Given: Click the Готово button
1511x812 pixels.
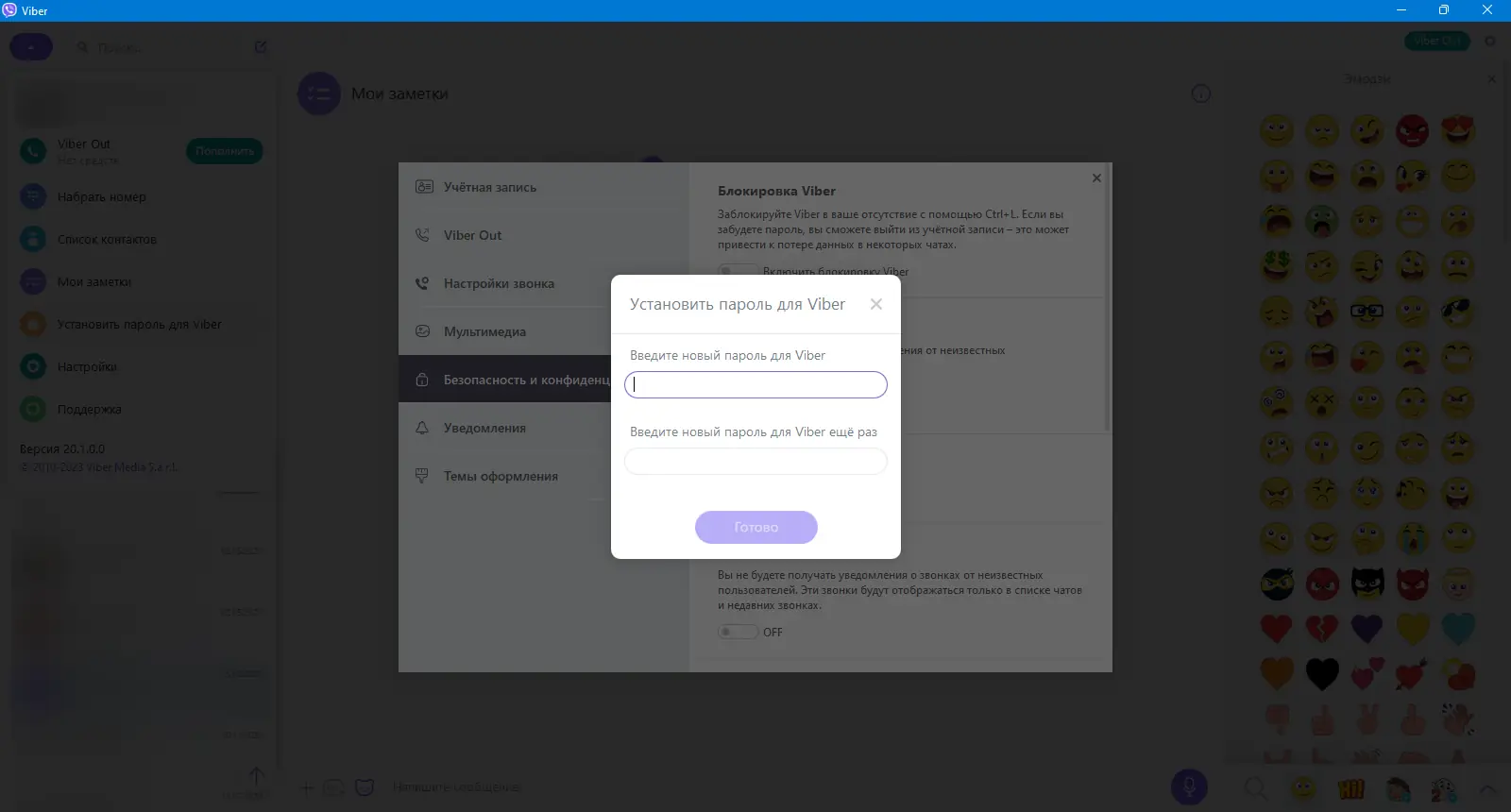Looking at the screenshot, I should (756, 527).
